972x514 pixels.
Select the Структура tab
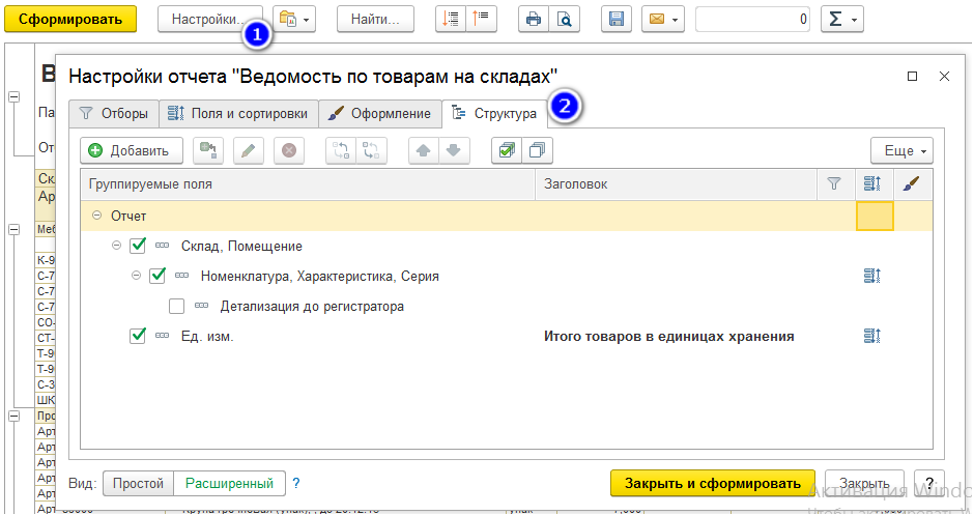(x=495, y=113)
